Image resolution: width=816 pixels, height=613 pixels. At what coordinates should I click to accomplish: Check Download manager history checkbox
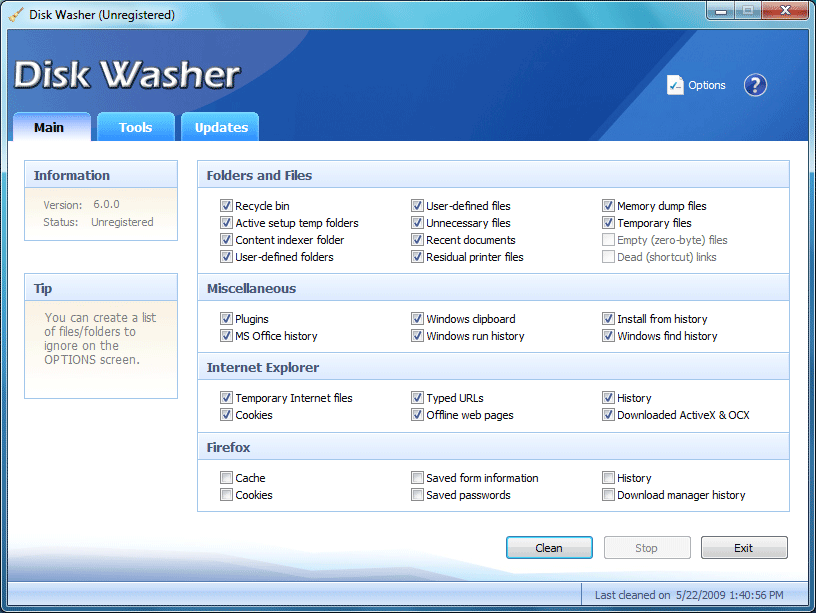click(608, 495)
